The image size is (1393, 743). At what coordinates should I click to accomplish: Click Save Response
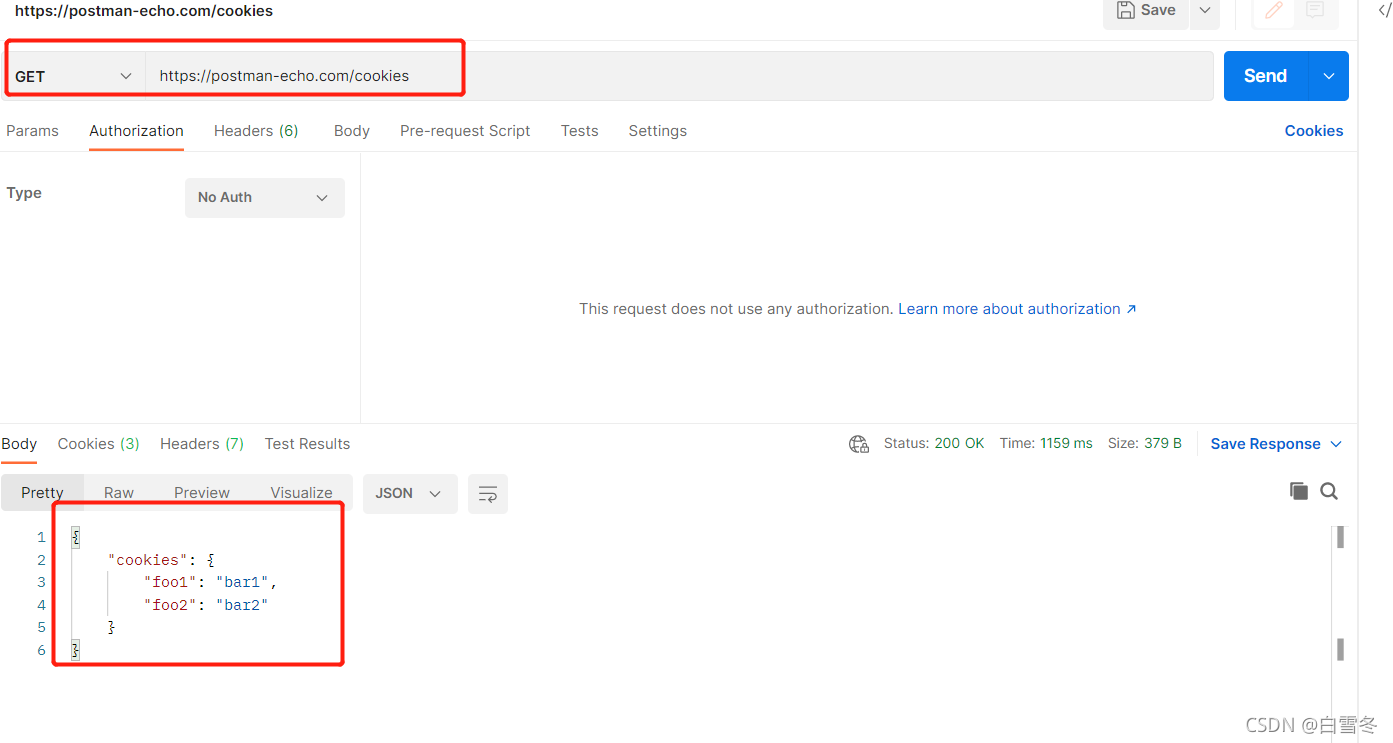tap(1265, 444)
